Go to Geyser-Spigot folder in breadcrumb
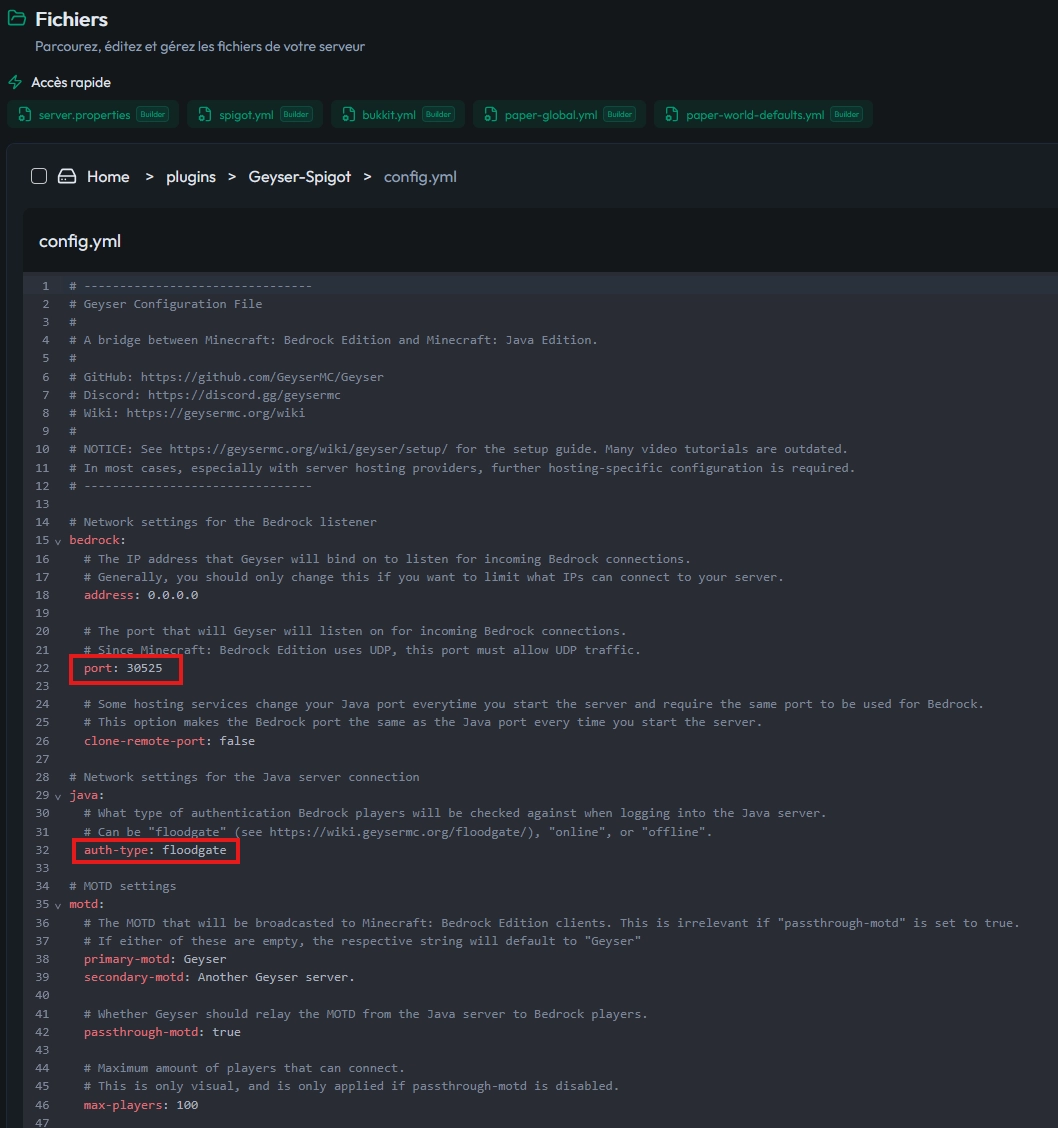This screenshot has width=1058, height=1128. tap(299, 177)
